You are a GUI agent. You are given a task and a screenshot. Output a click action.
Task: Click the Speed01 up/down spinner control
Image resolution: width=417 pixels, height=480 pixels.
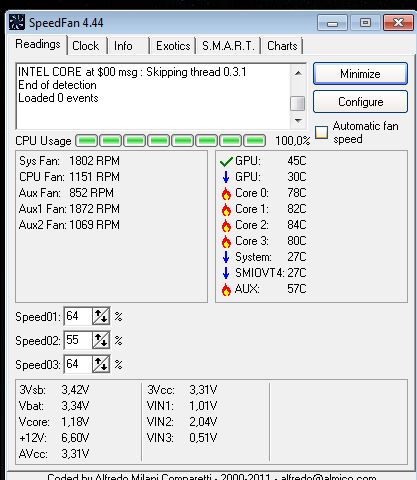pyautogui.click(x=101, y=316)
